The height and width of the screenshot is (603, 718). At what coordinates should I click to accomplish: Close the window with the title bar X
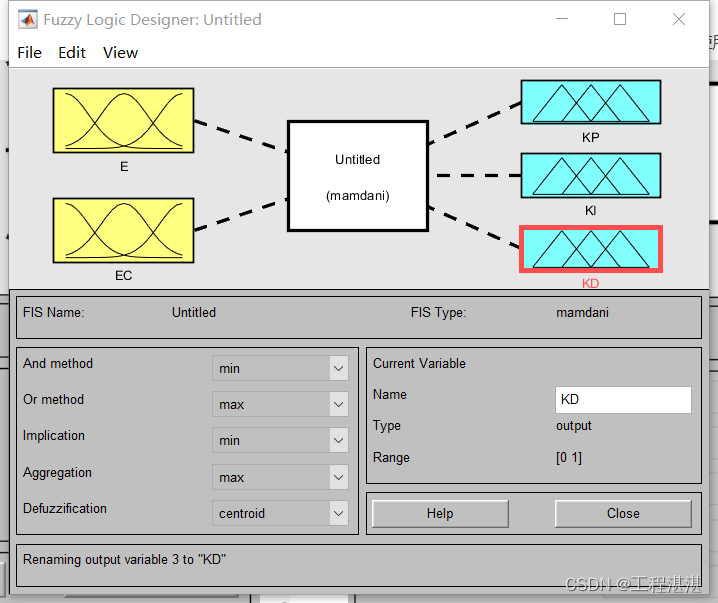pos(679,19)
